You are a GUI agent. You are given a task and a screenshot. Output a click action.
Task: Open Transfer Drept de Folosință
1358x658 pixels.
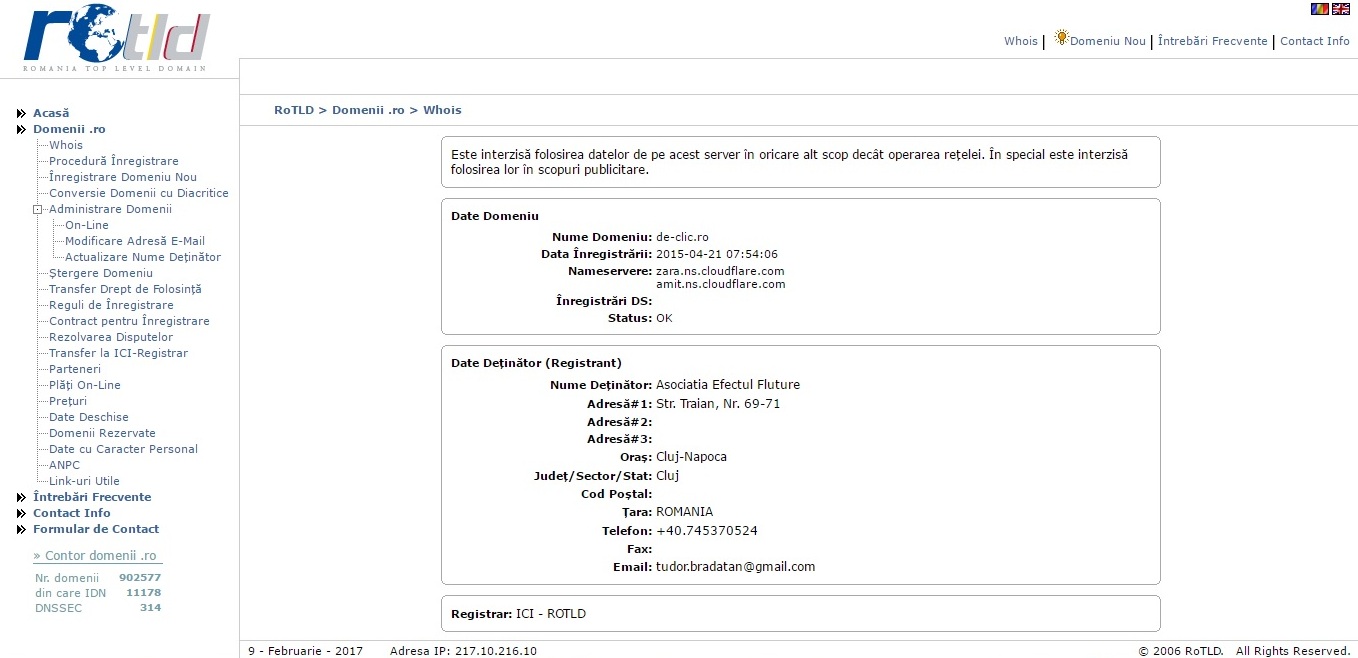tap(125, 290)
